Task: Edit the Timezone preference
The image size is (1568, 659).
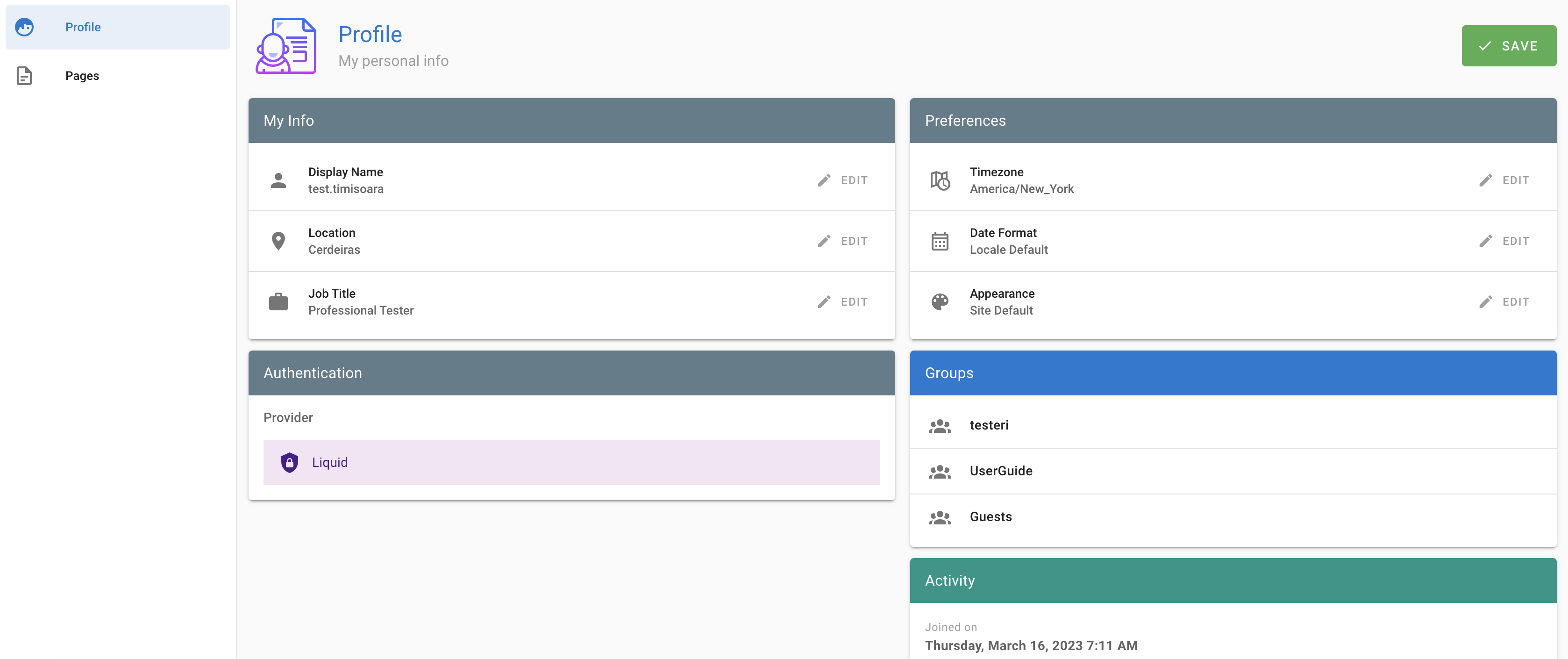Action: pos(1504,180)
